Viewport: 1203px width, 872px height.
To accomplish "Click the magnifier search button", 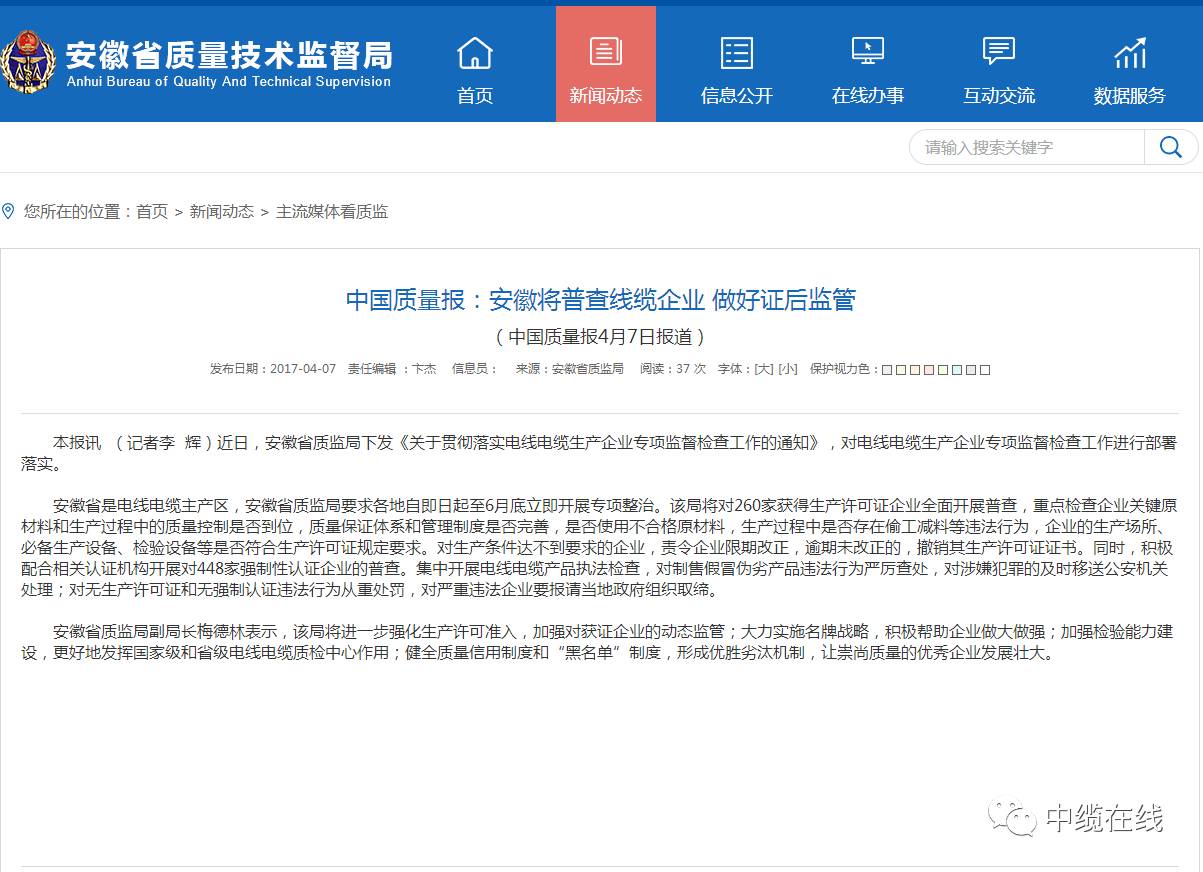I will tap(1171, 147).
